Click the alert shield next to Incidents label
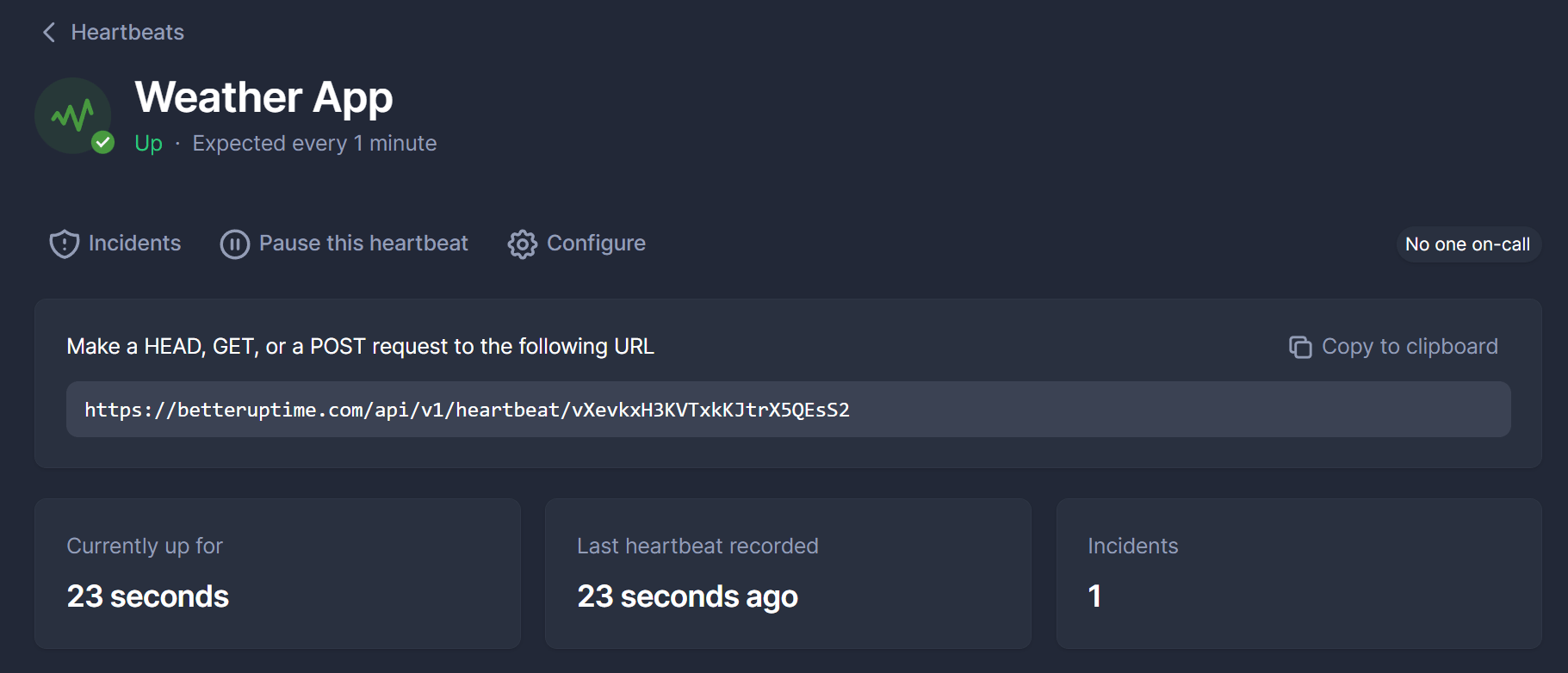 click(64, 244)
